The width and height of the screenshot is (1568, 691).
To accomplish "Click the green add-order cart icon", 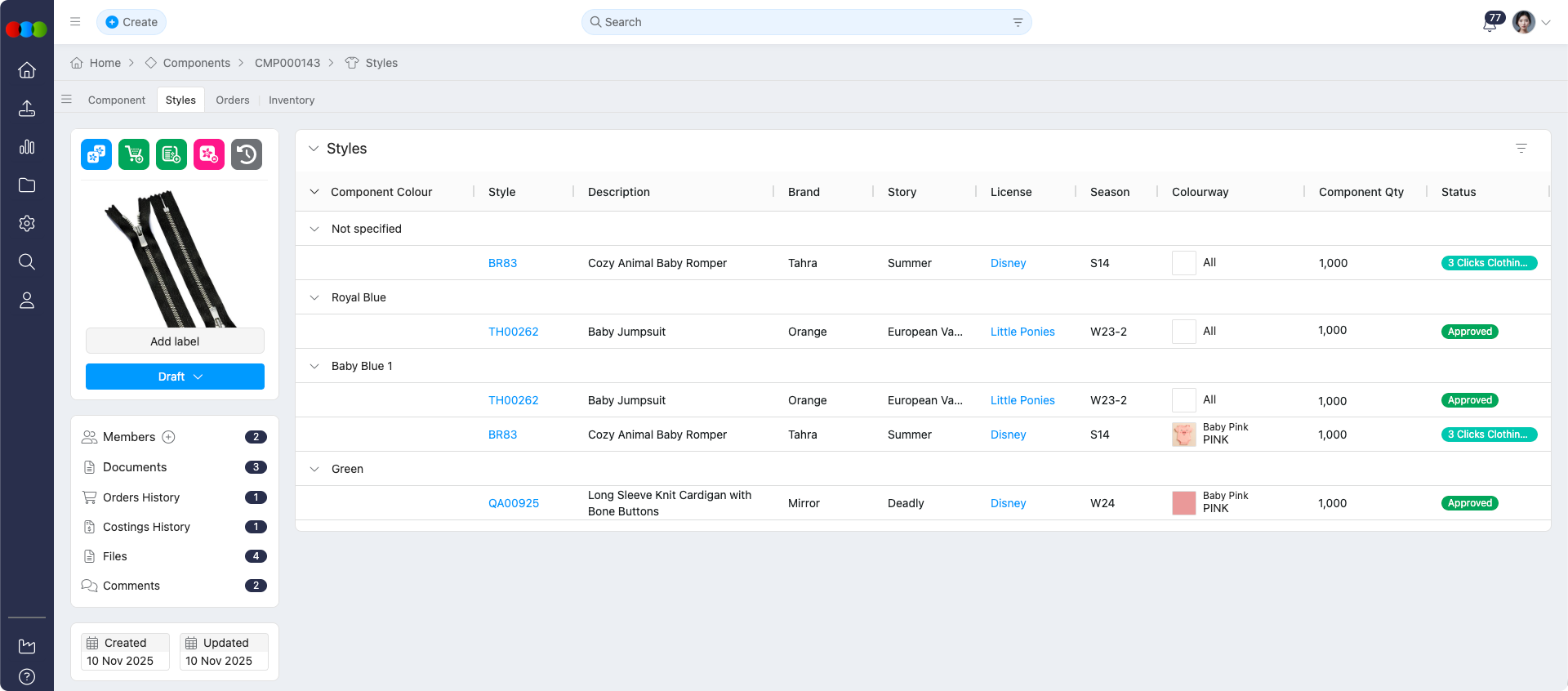I will [x=134, y=154].
